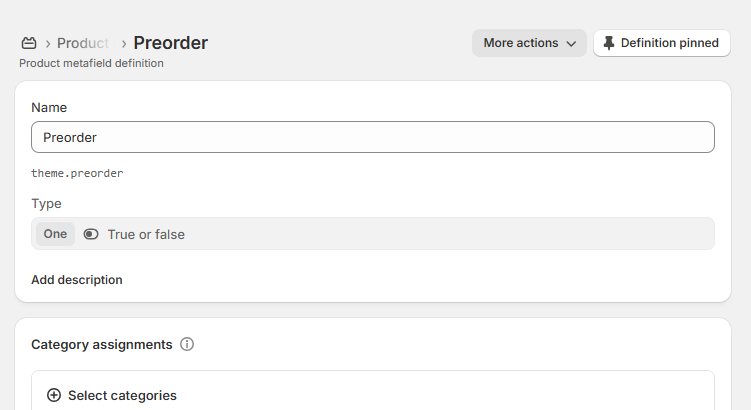Open Select categories
Image resolution: width=751 pixels, height=410 pixels.
[112, 395]
